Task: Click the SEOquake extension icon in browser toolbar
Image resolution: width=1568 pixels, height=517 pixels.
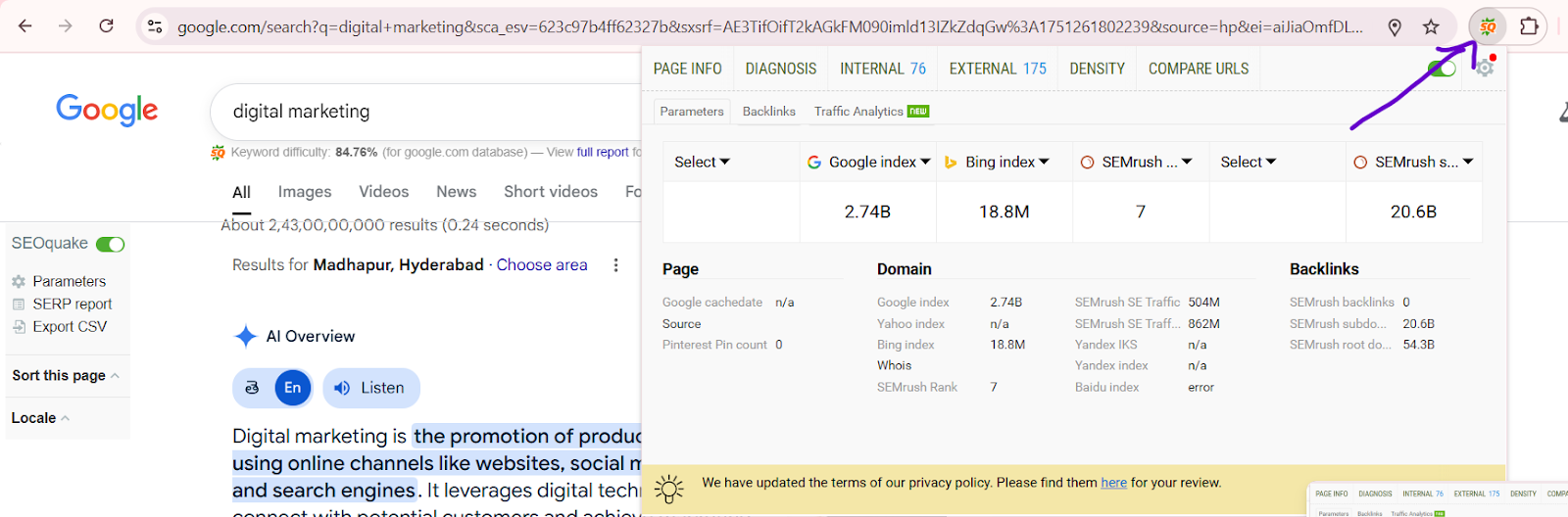Action: click(1488, 26)
